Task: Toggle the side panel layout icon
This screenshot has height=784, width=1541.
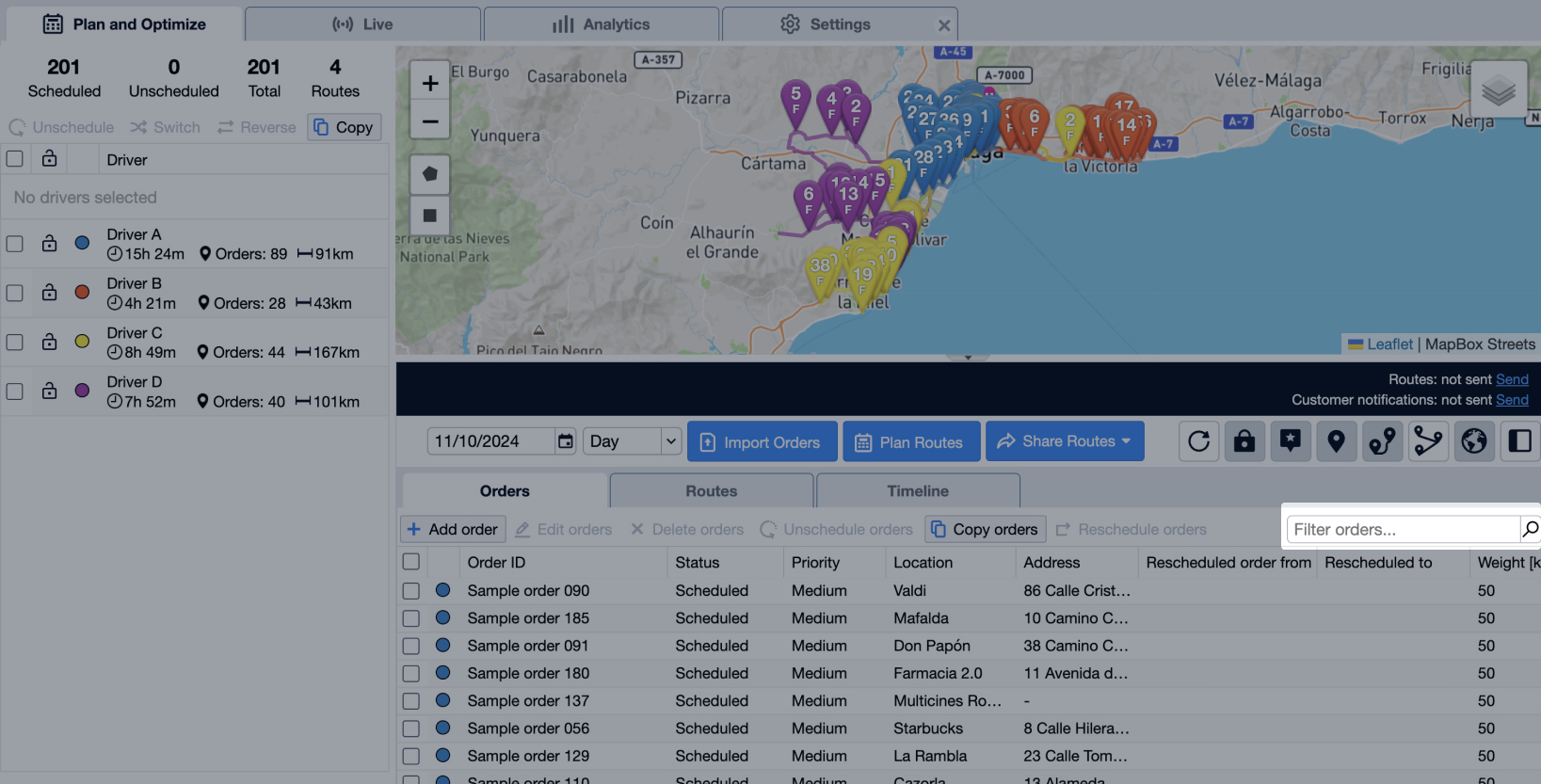Action: pyautogui.click(x=1519, y=441)
